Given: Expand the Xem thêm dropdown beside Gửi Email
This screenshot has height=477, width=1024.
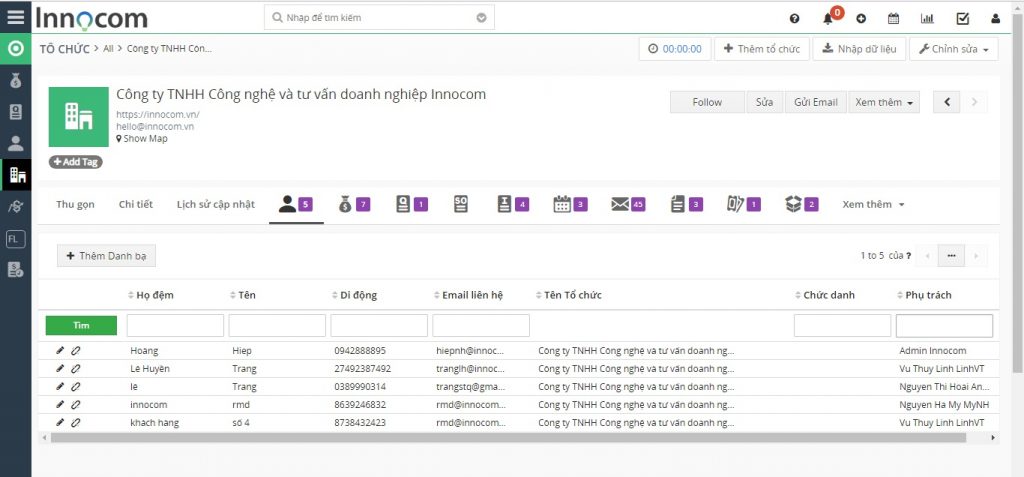Looking at the screenshot, I should (x=884, y=102).
